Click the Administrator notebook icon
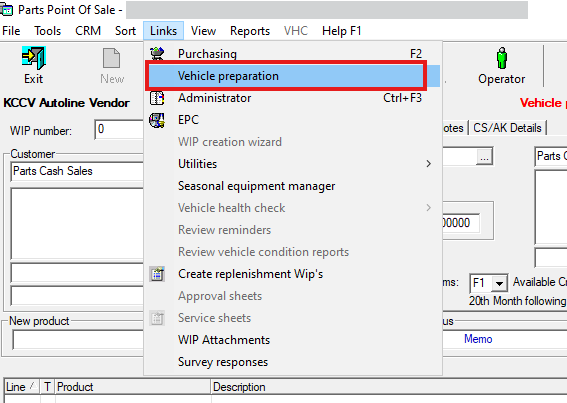 coord(157,98)
